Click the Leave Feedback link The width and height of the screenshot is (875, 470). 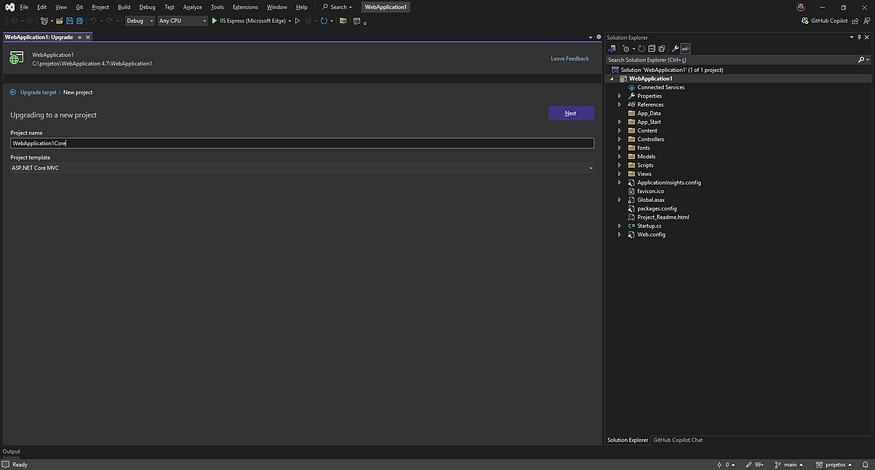pos(570,58)
